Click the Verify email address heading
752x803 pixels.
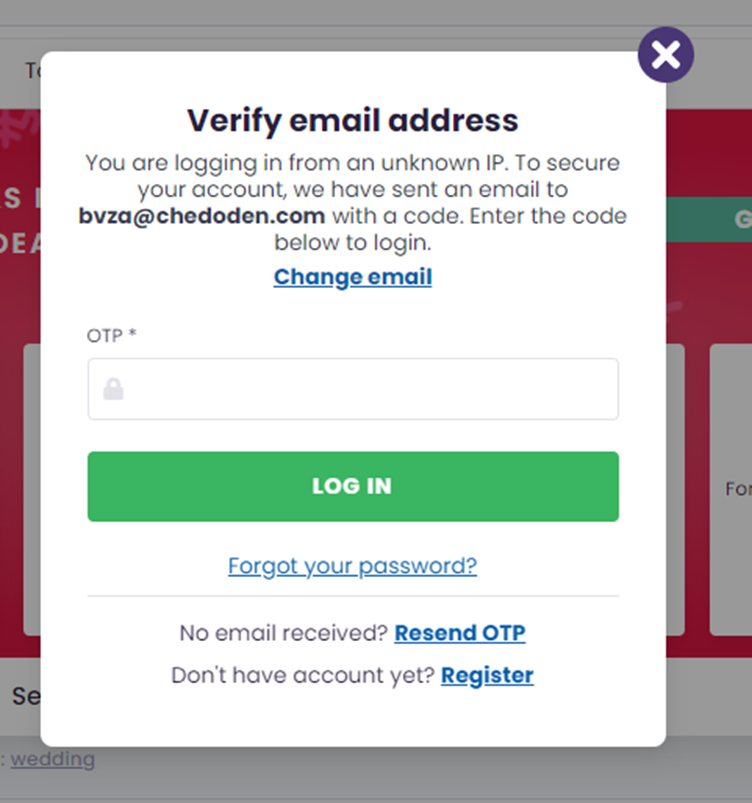click(352, 121)
